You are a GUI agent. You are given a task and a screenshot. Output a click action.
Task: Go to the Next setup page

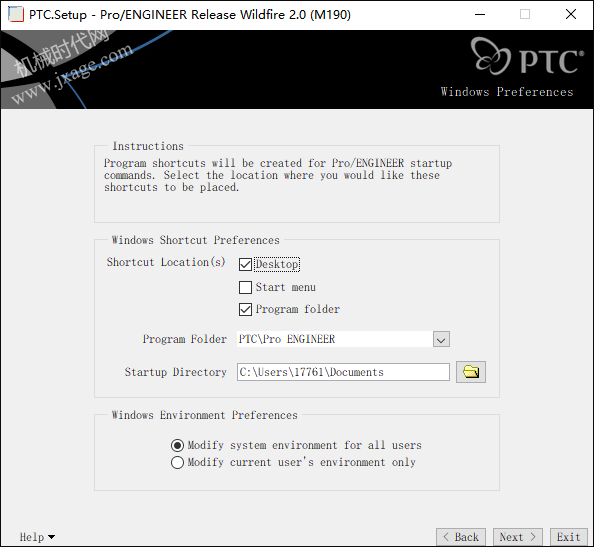[517, 537]
